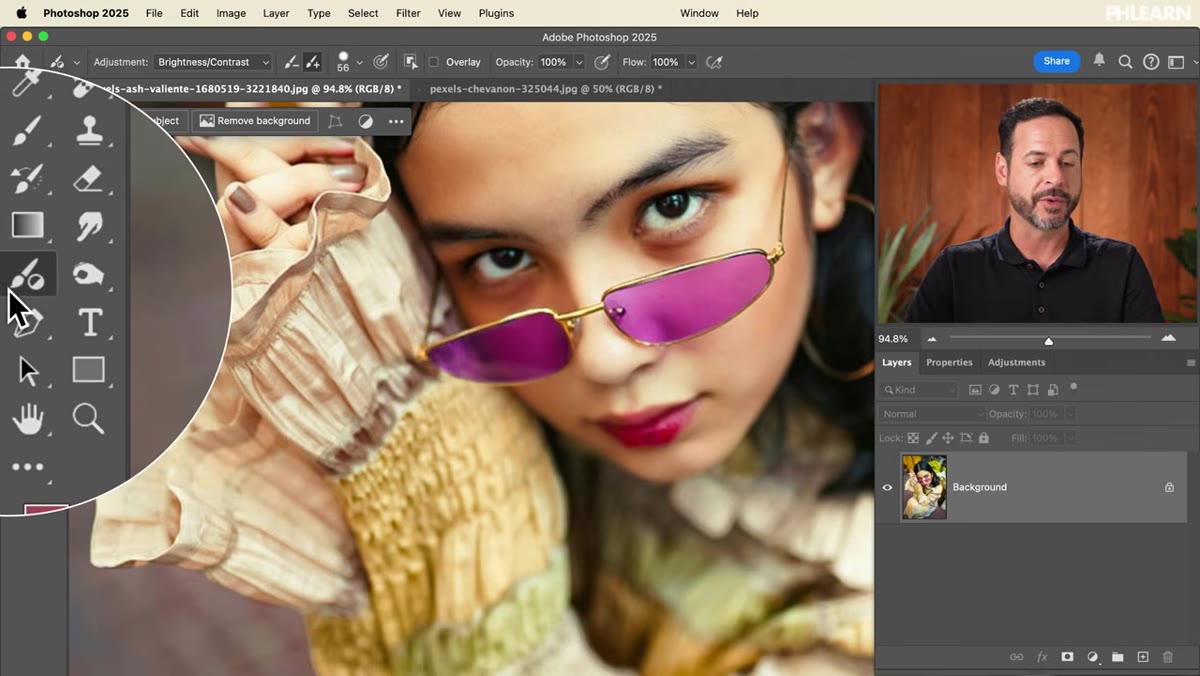Toggle lock image pixels brush icon
Viewport: 1200px width, 676px height.
pos(931,438)
